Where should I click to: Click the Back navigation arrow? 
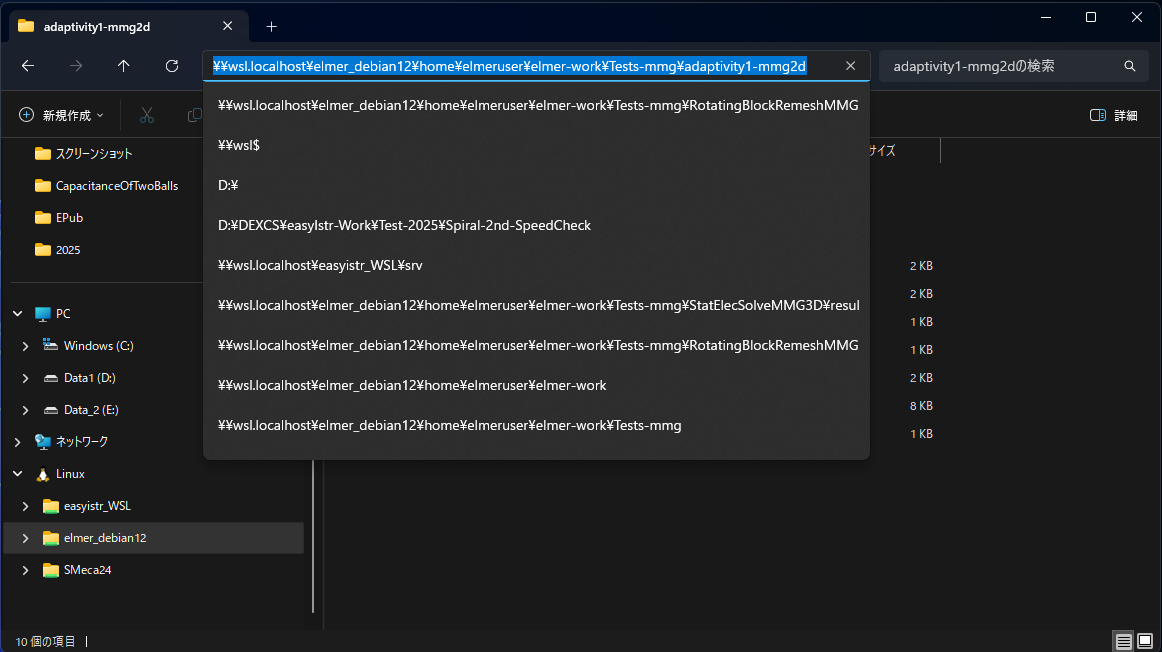pyautogui.click(x=28, y=66)
